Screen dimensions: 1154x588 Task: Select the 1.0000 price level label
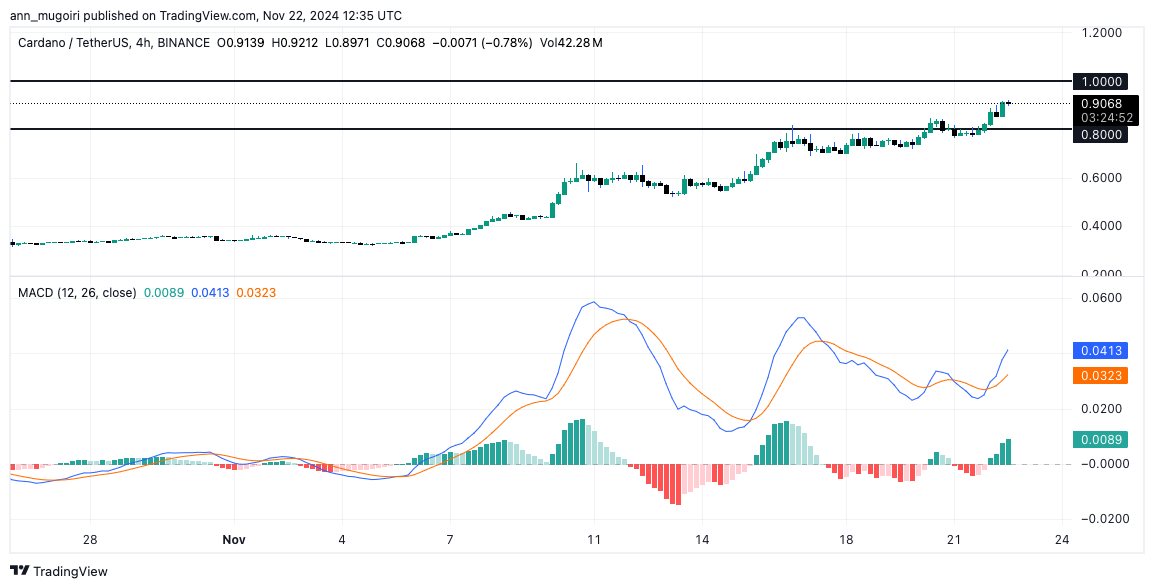(1100, 82)
